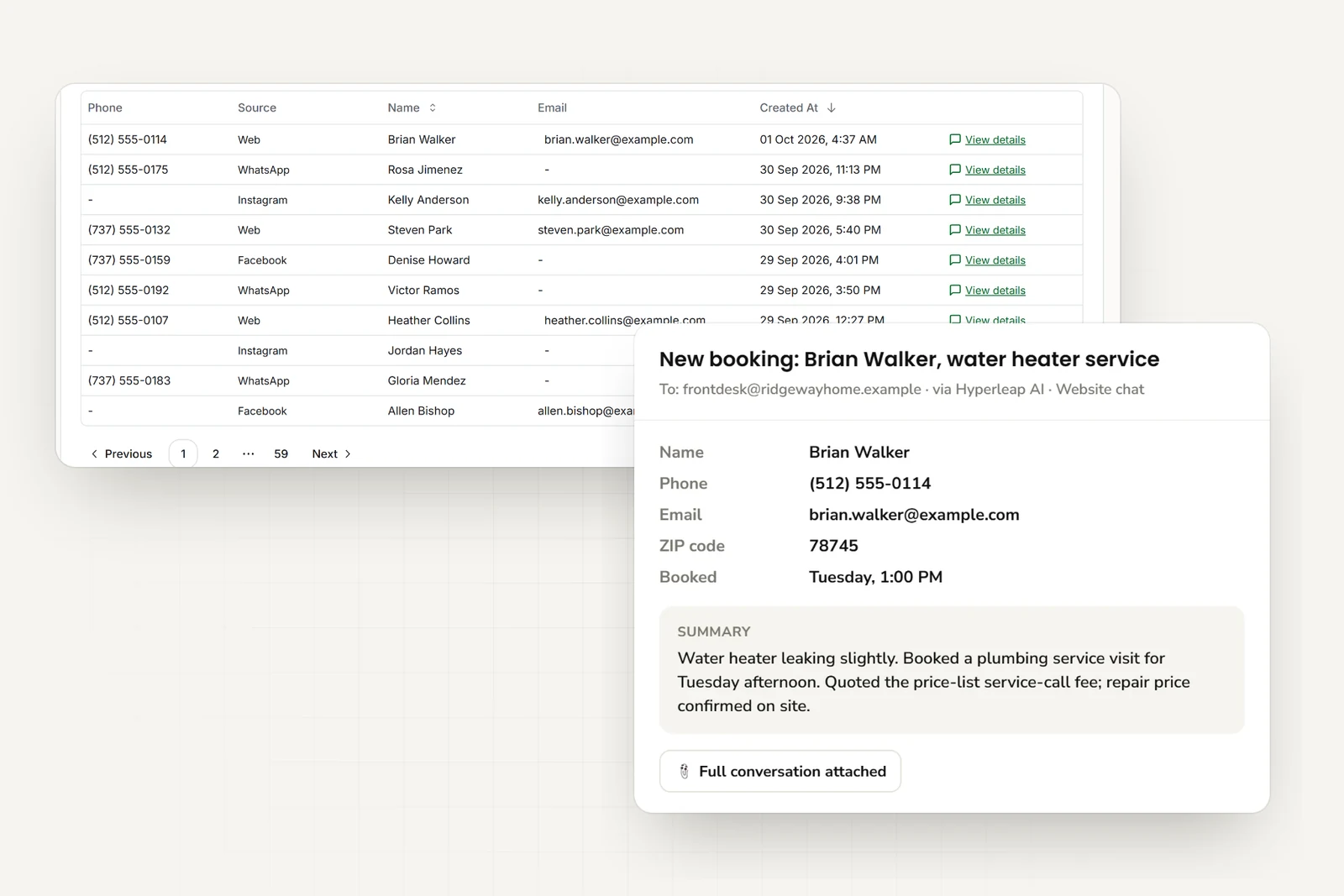Select page 2 in pagination
1344x896 pixels.
(216, 453)
